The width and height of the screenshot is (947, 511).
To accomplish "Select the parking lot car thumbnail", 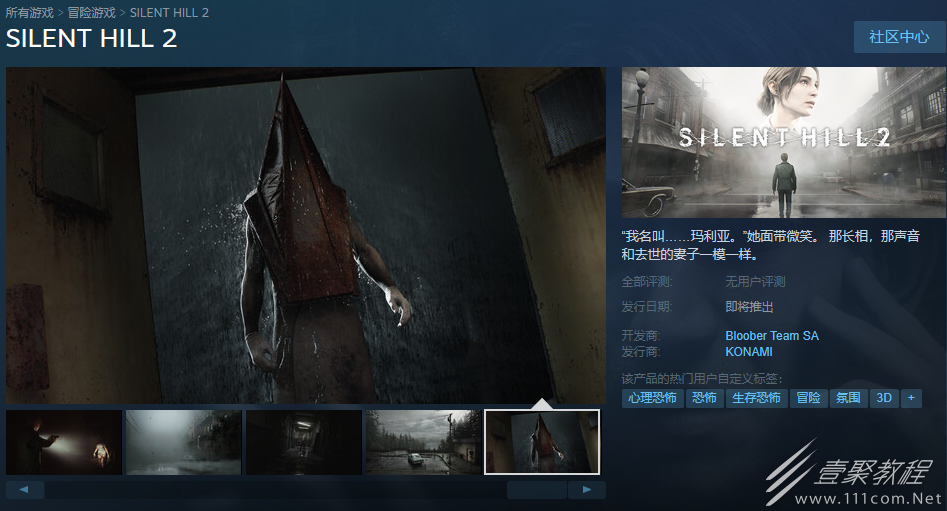I will tap(423, 442).
